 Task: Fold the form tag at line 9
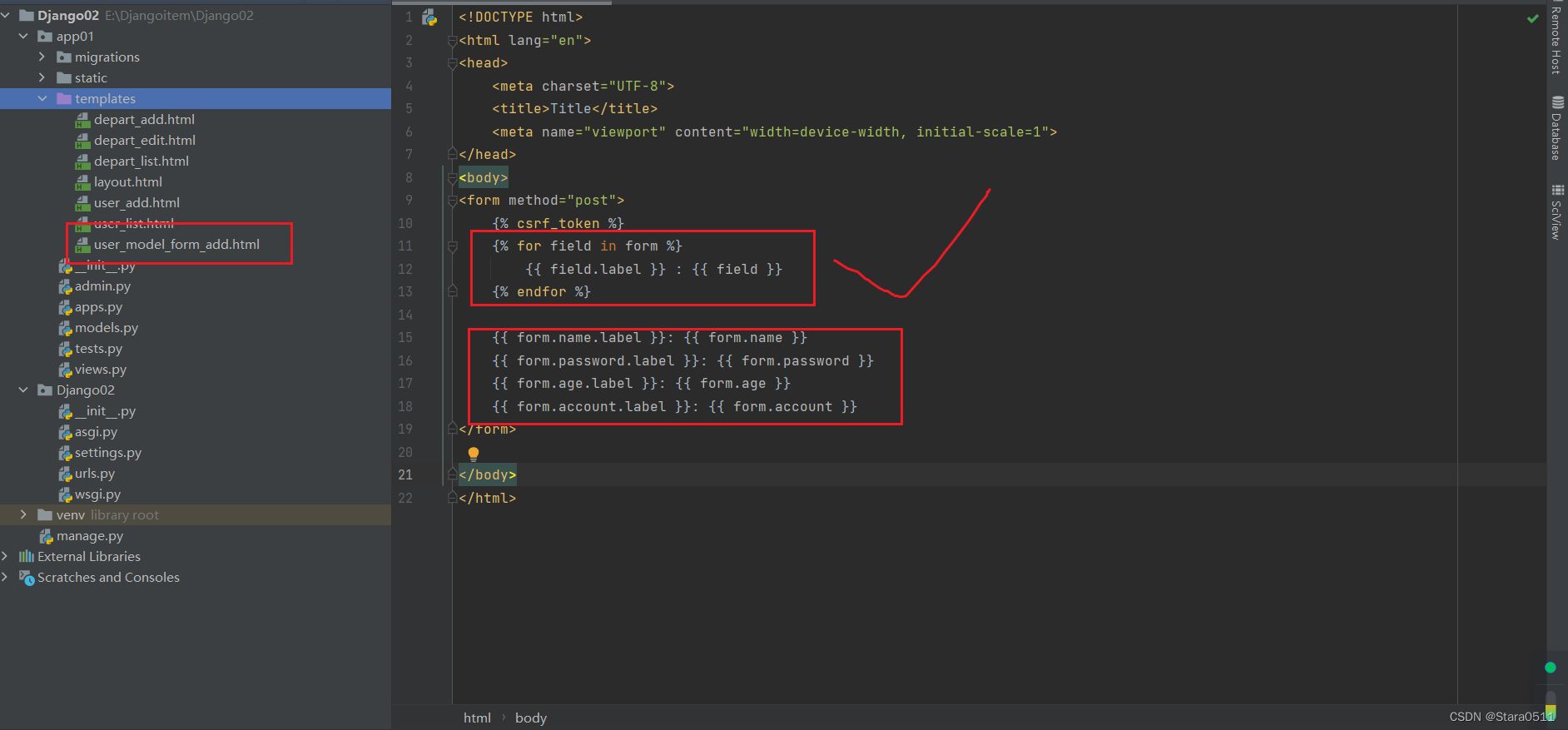pyautogui.click(x=452, y=201)
